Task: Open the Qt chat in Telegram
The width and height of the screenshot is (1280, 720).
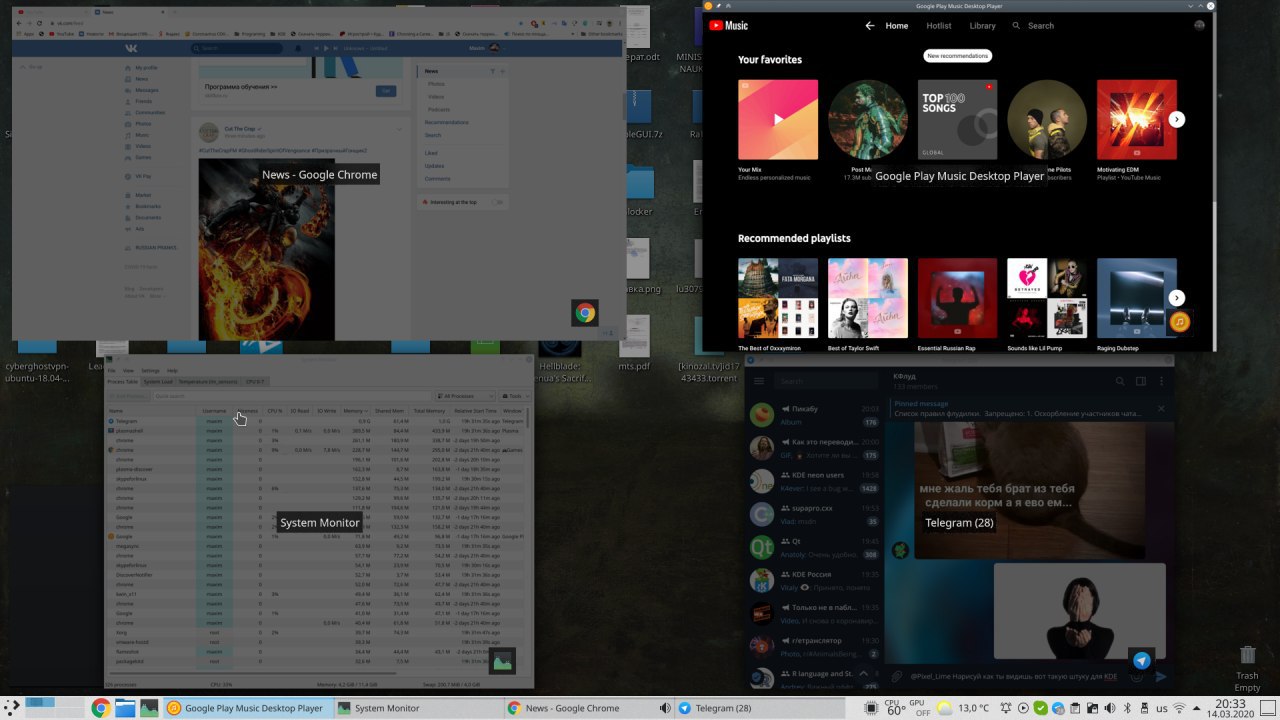Action: tap(814, 547)
